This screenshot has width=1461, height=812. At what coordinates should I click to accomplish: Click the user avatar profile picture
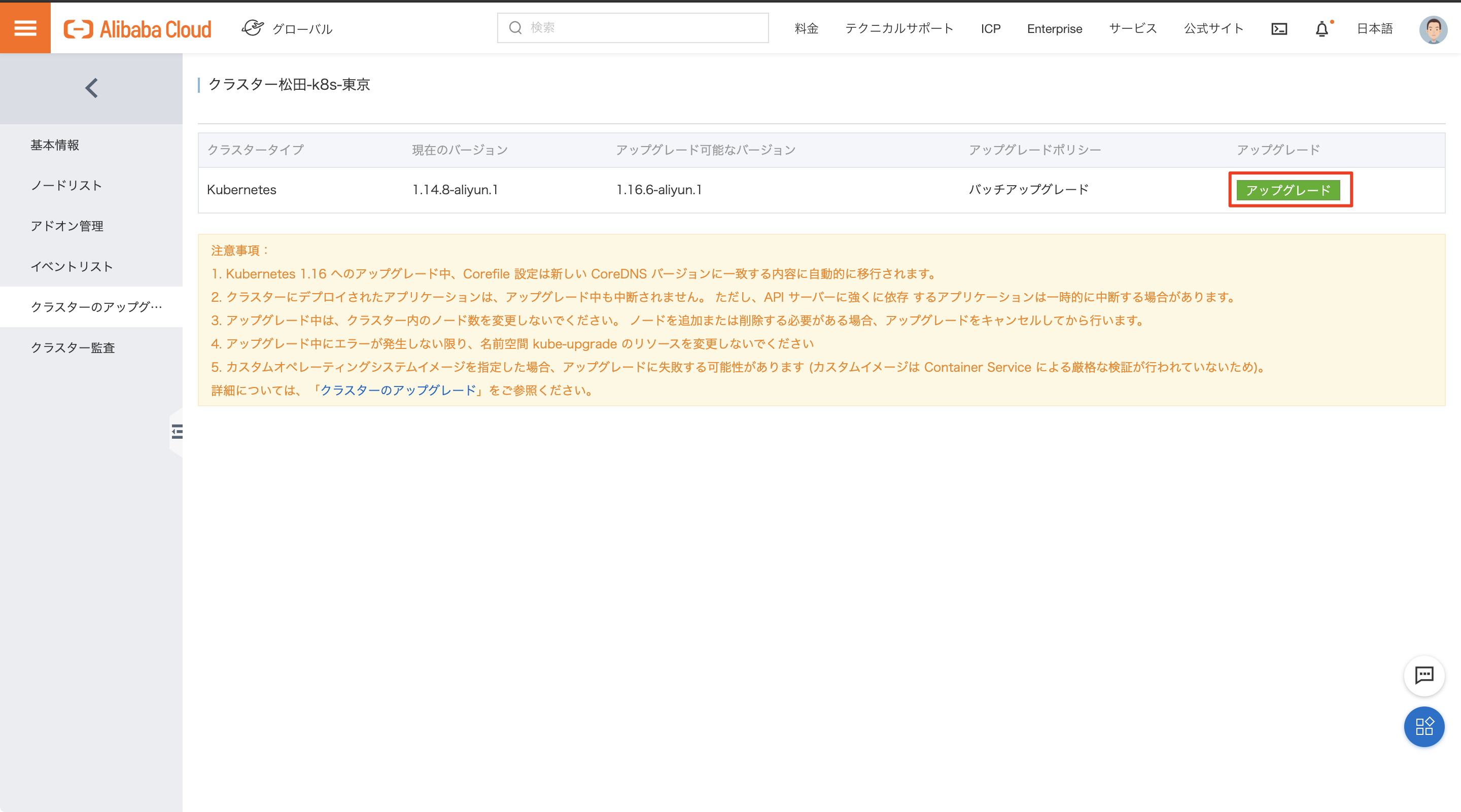pos(1433,29)
